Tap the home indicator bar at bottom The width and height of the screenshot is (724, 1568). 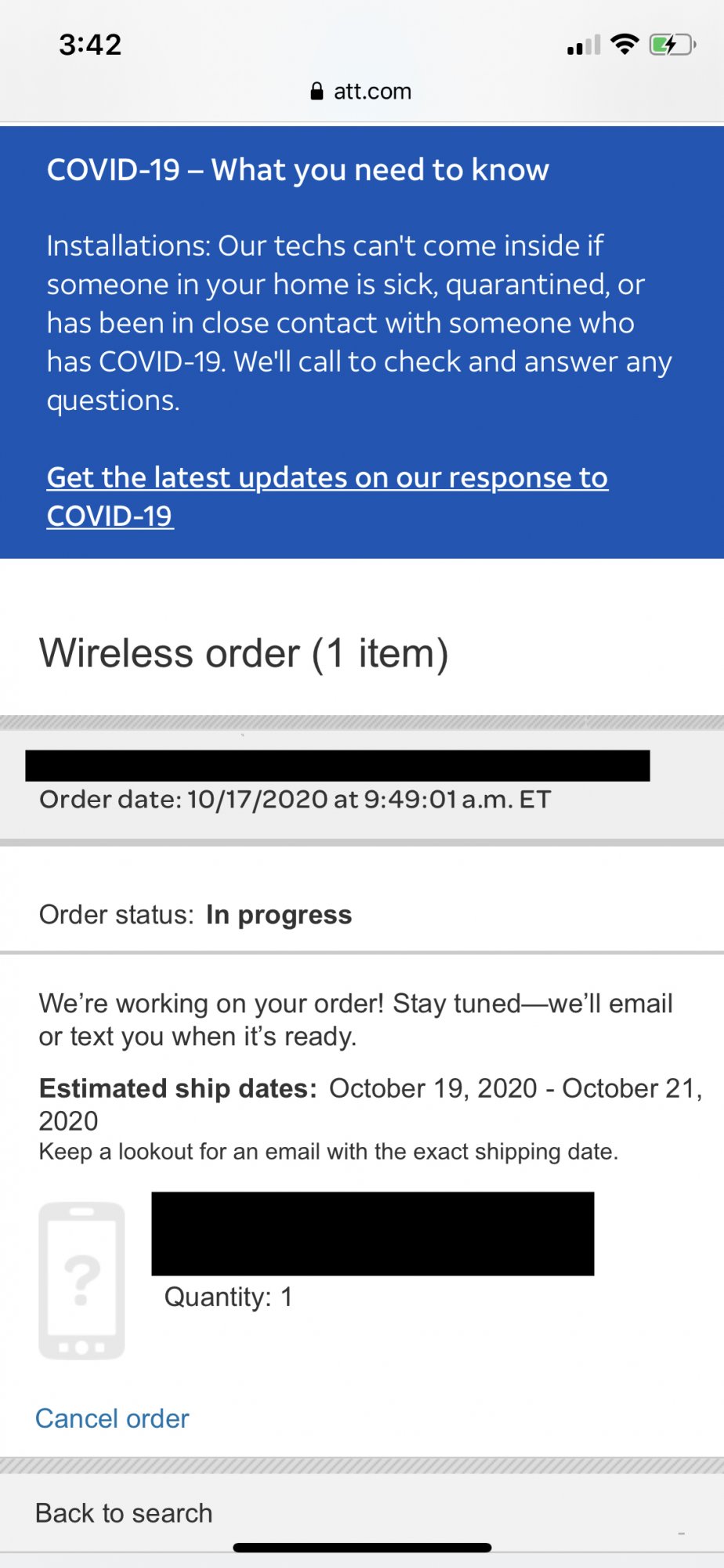(x=362, y=1548)
